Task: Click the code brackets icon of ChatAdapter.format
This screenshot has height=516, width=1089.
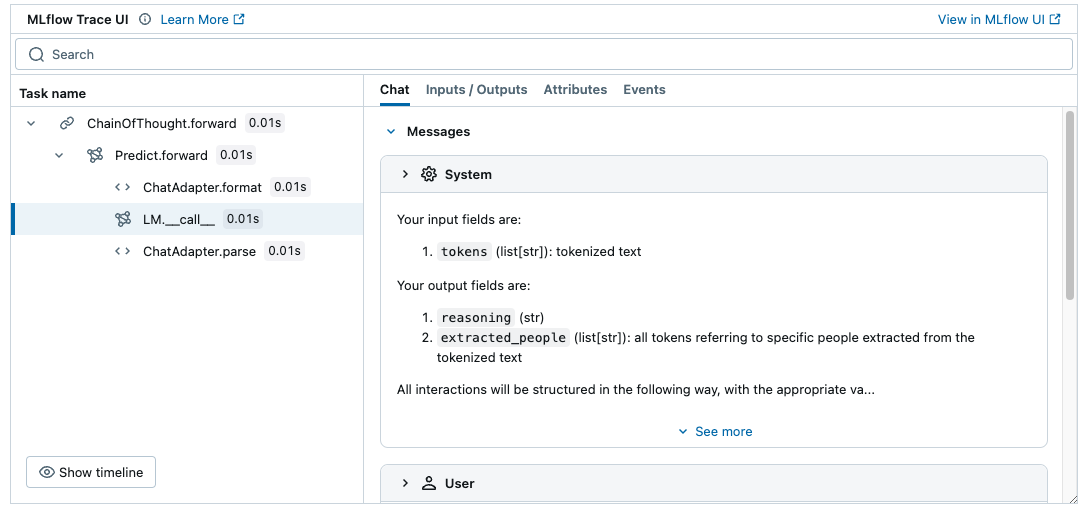Action: click(123, 188)
